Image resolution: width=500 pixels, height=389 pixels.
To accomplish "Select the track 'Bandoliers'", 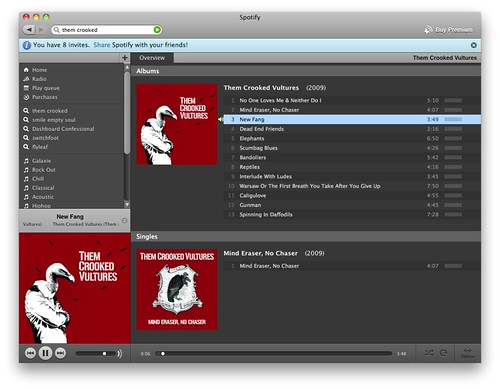I will click(x=352, y=157).
